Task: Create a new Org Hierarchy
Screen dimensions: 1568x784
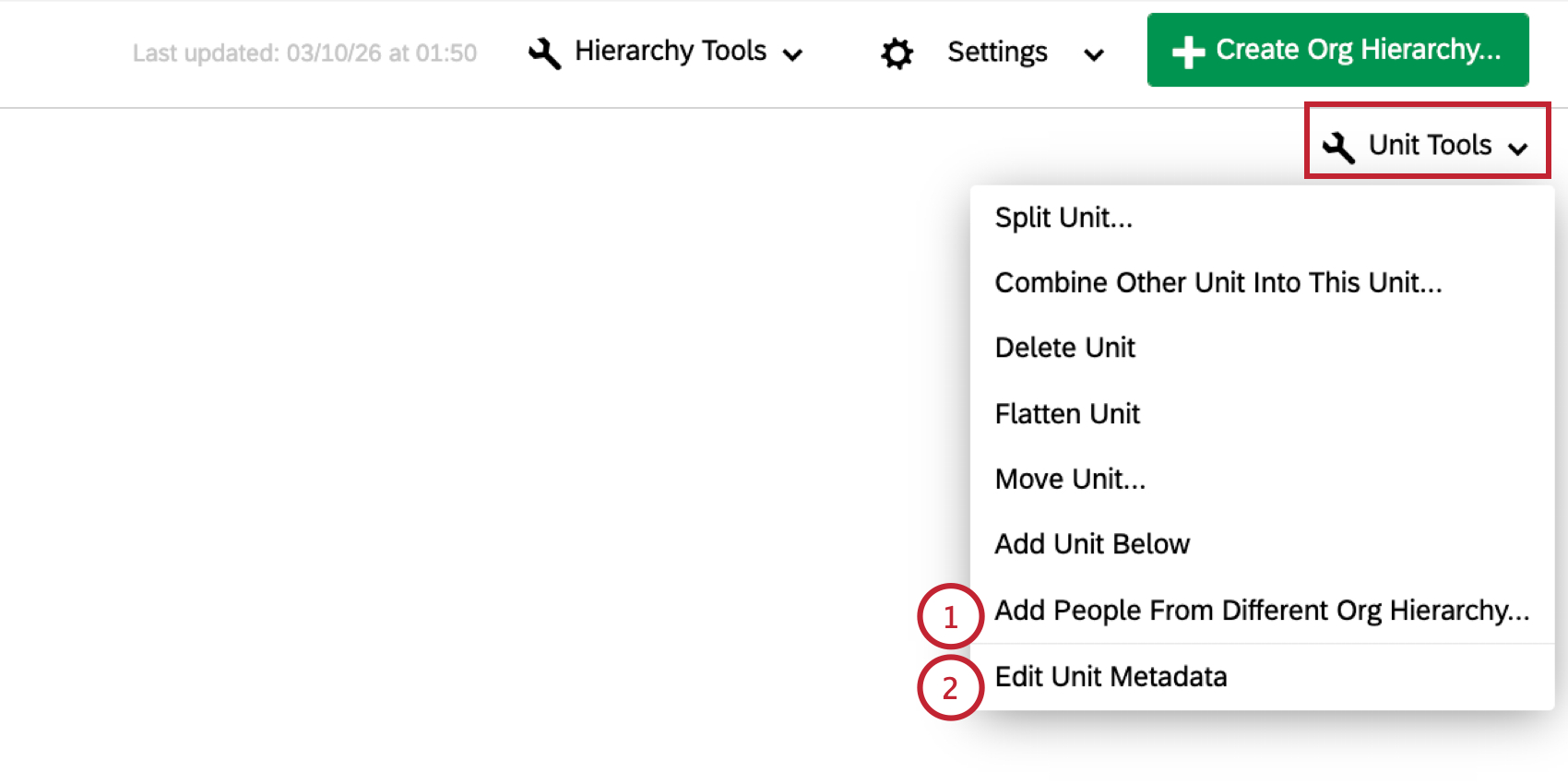Action: tap(1337, 50)
